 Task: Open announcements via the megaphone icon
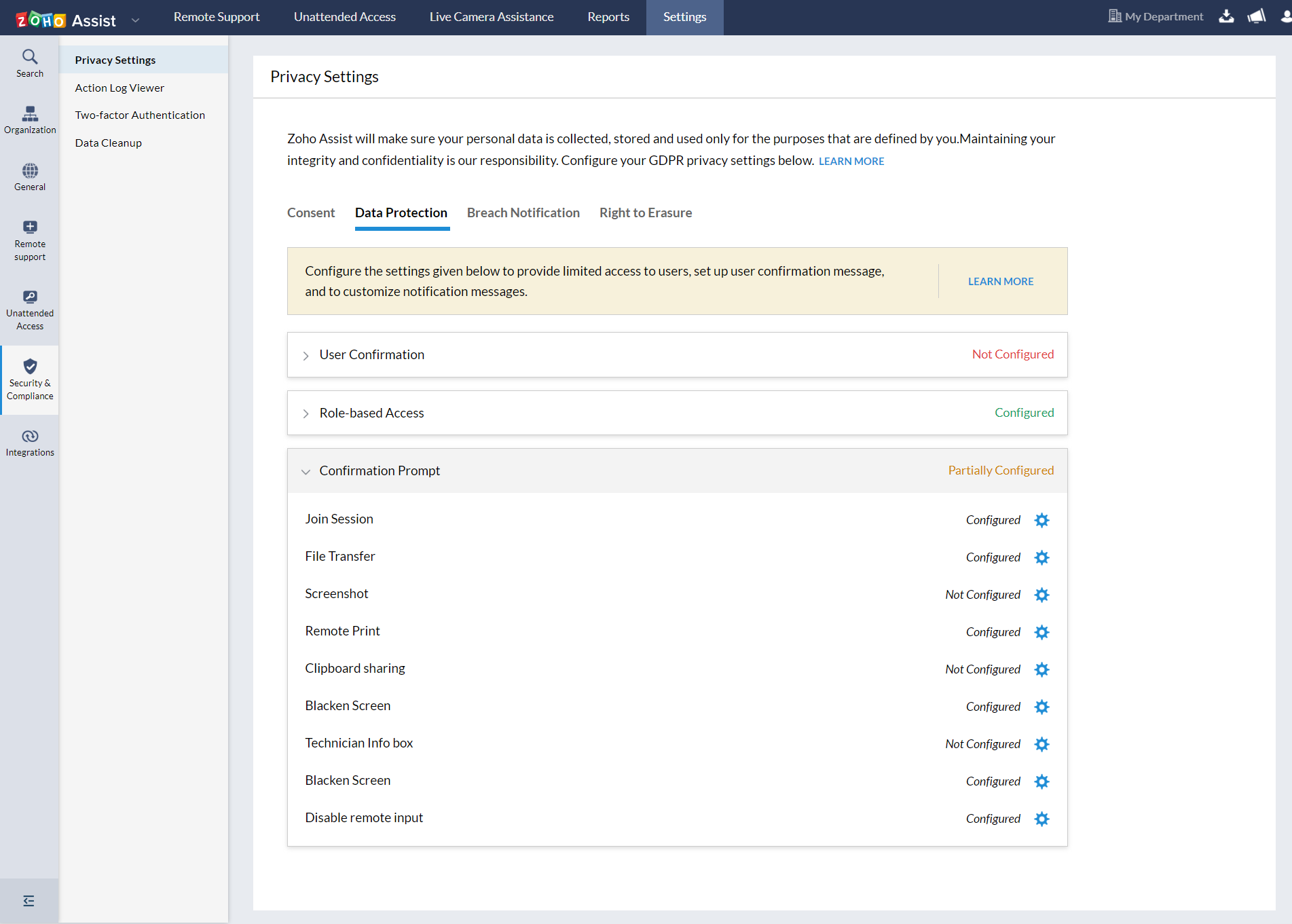(x=1256, y=16)
